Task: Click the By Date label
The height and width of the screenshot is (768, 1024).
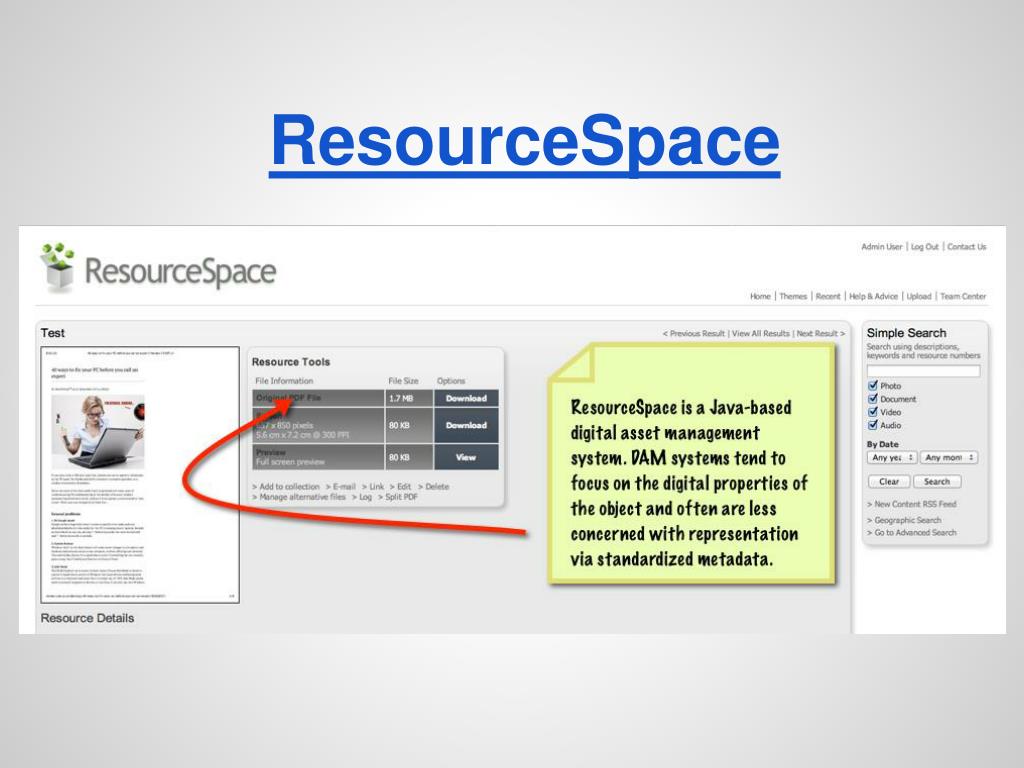Action: [x=882, y=444]
